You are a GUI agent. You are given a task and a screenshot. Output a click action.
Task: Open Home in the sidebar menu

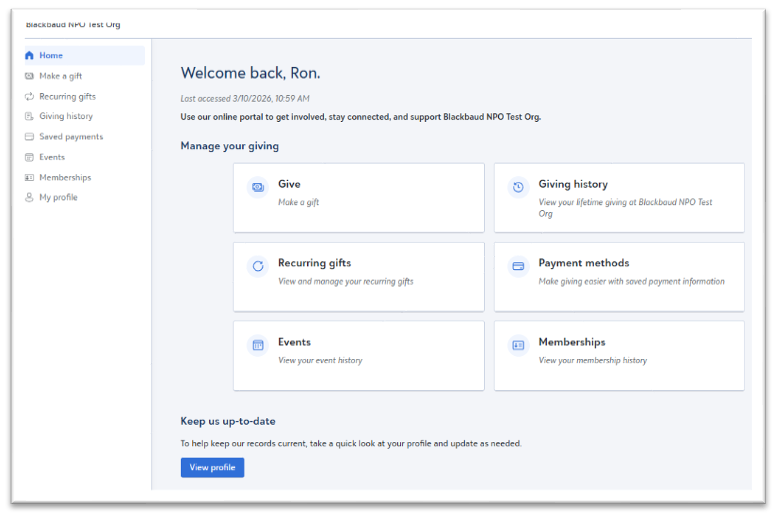coord(85,56)
